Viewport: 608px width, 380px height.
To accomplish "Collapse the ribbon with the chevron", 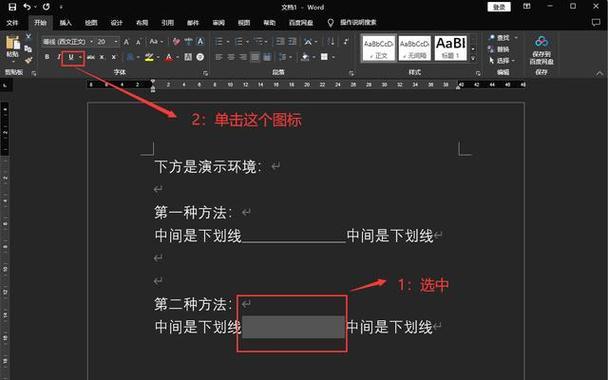I will pos(600,73).
